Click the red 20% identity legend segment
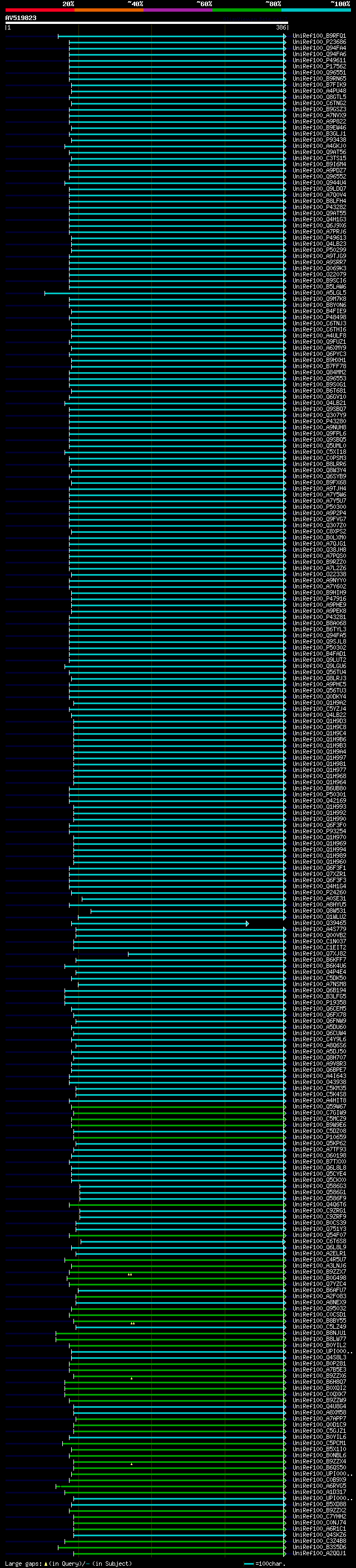Image resolution: width=356 pixels, height=1568 pixels. click(39, 10)
